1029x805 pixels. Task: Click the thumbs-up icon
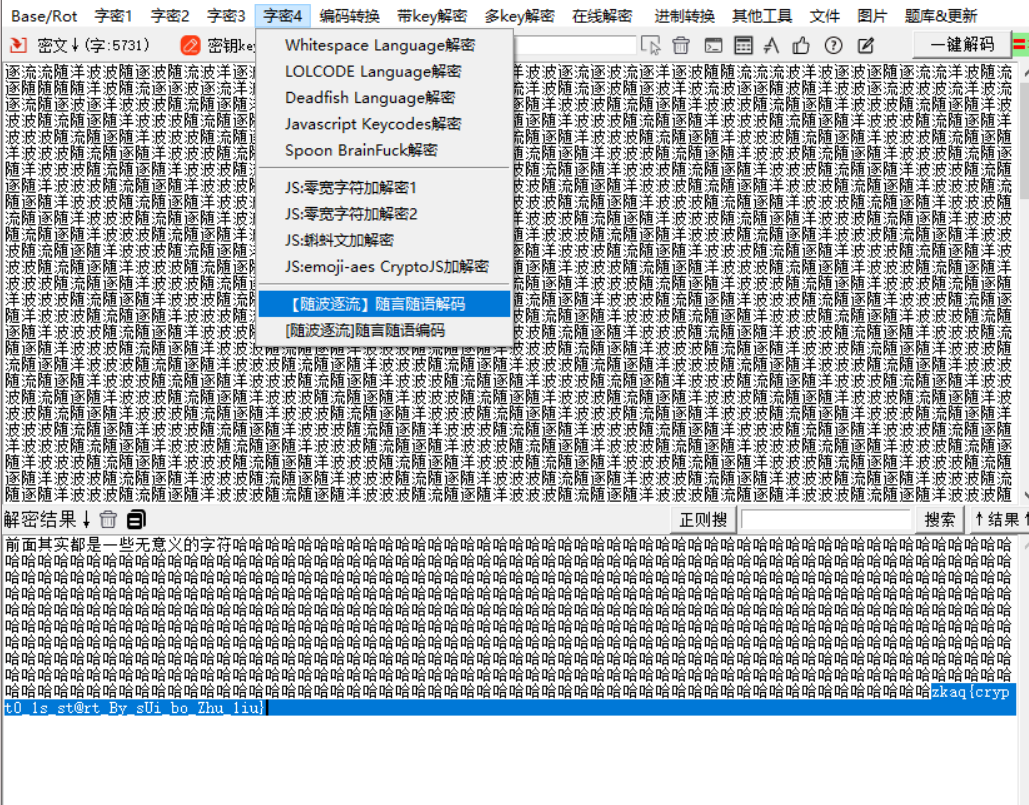801,45
